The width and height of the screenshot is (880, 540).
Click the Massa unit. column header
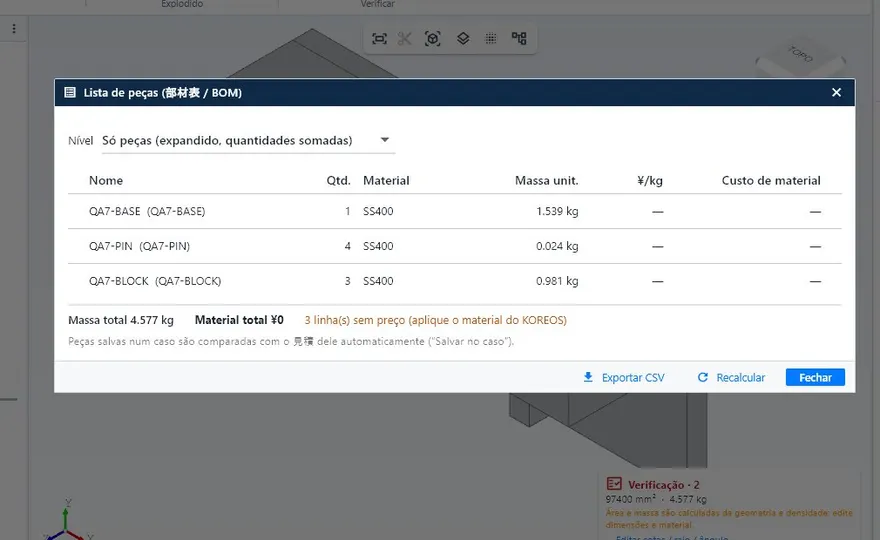coord(547,180)
